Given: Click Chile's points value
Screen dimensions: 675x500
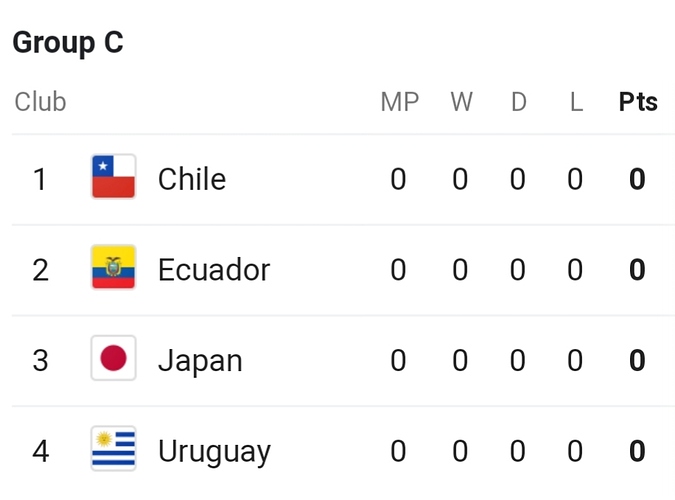Looking at the screenshot, I should point(637,179).
